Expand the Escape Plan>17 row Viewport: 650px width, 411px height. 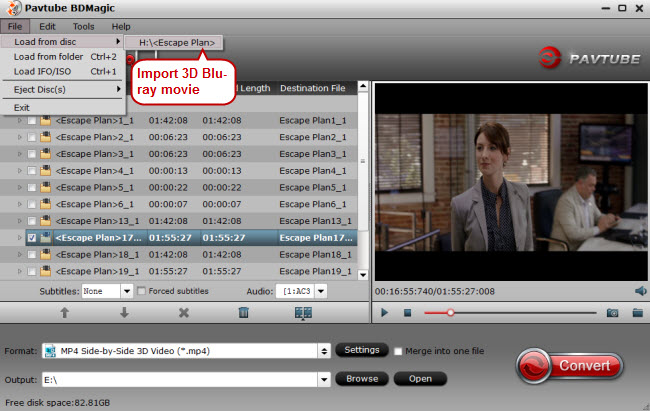coord(19,238)
